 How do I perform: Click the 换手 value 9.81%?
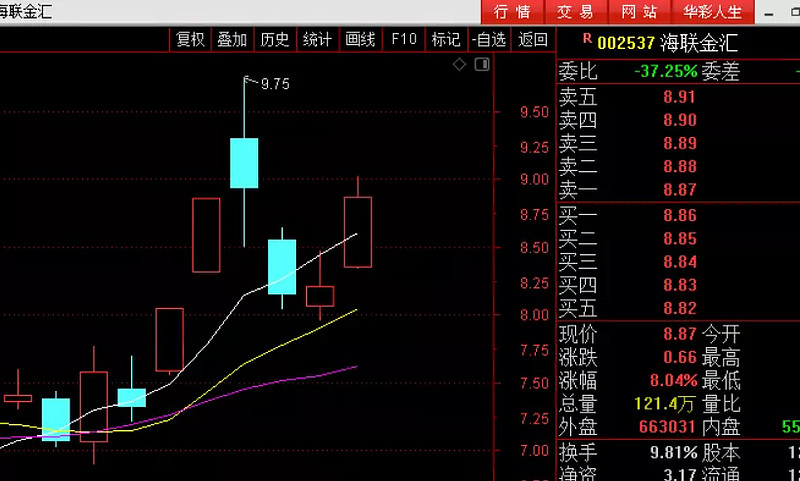point(673,452)
